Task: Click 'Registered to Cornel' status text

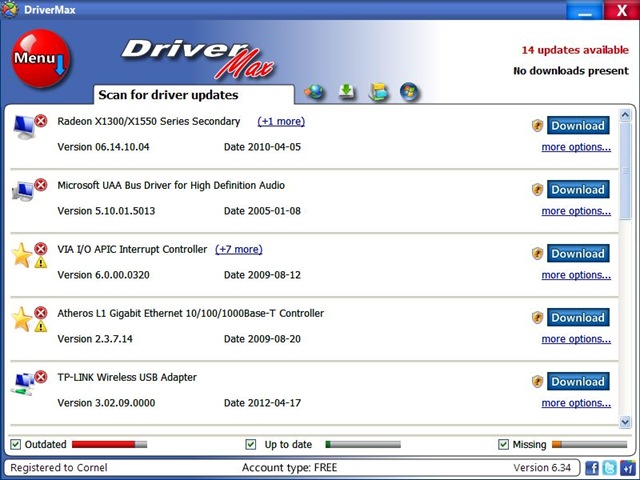Action: coord(59,468)
